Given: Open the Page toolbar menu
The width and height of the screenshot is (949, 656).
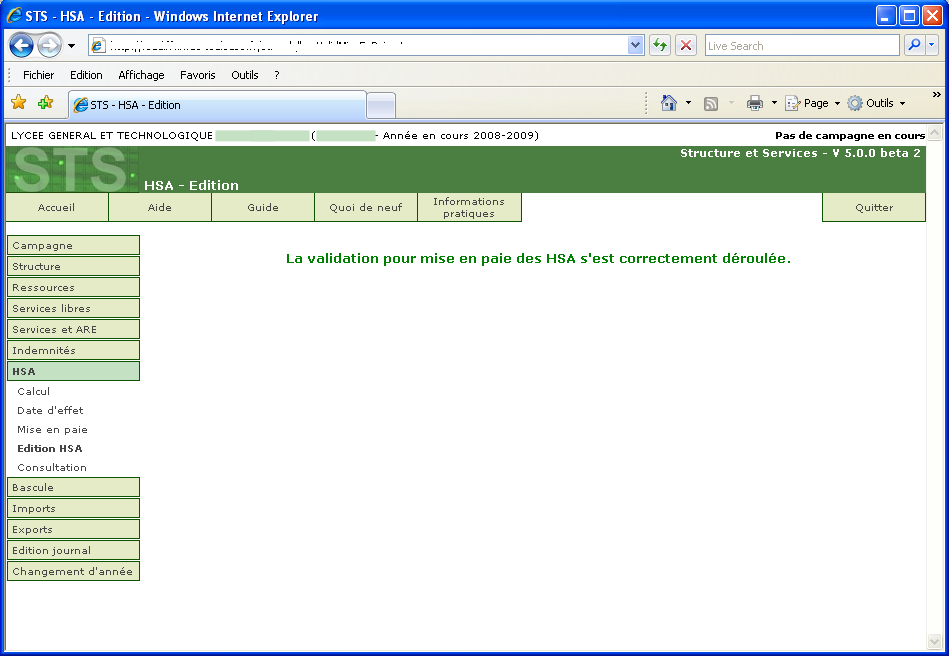Looking at the screenshot, I should pyautogui.click(x=813, y=103).
